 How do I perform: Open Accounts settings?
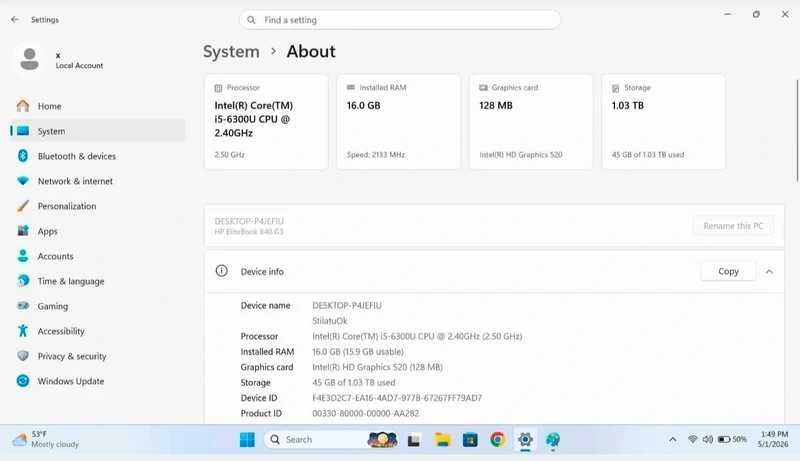97,255
